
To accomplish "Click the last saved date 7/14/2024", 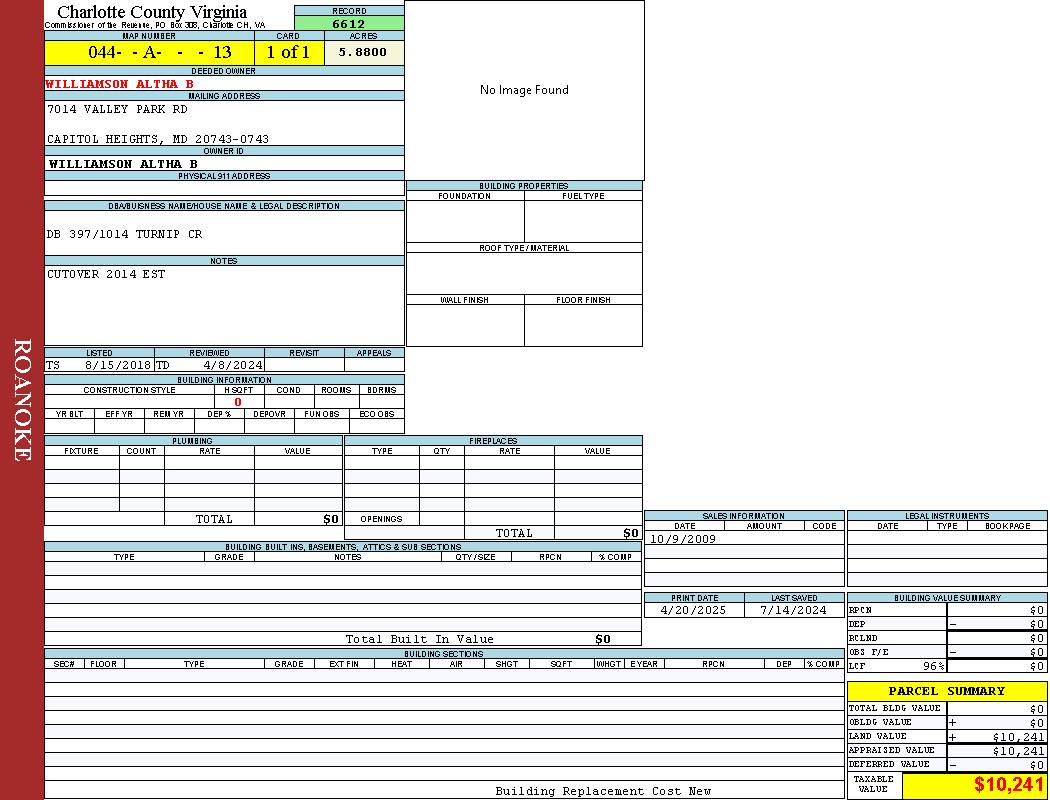I will (x=793, y=610).
